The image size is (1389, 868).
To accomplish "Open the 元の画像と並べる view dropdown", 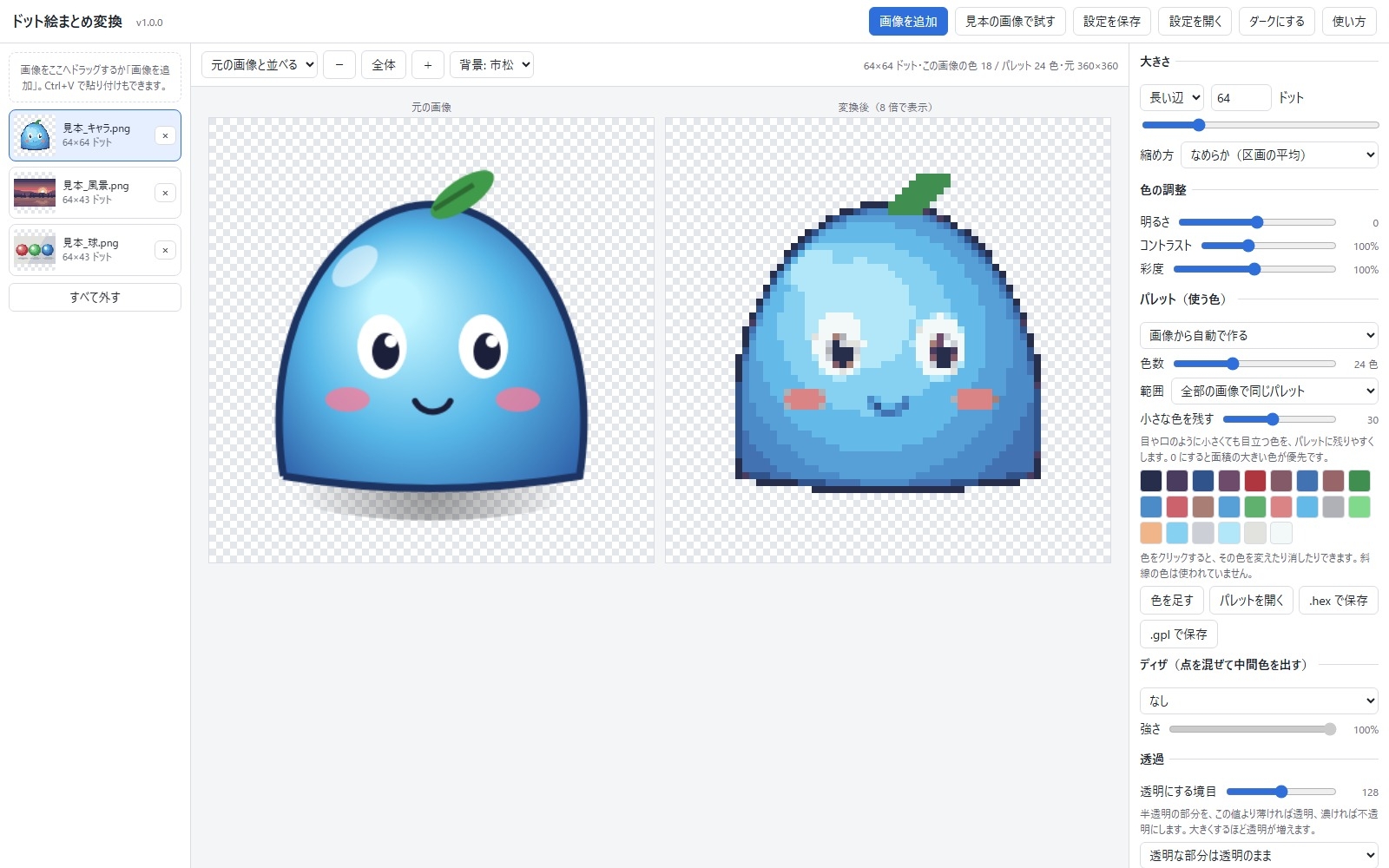I will [x=260, y=65].
